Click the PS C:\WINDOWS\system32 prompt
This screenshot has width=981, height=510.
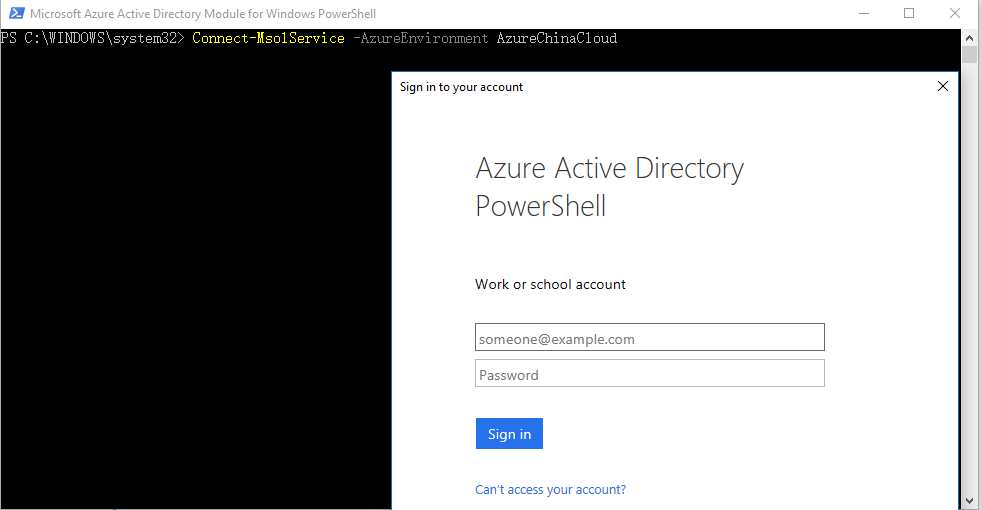coord(92,39)
